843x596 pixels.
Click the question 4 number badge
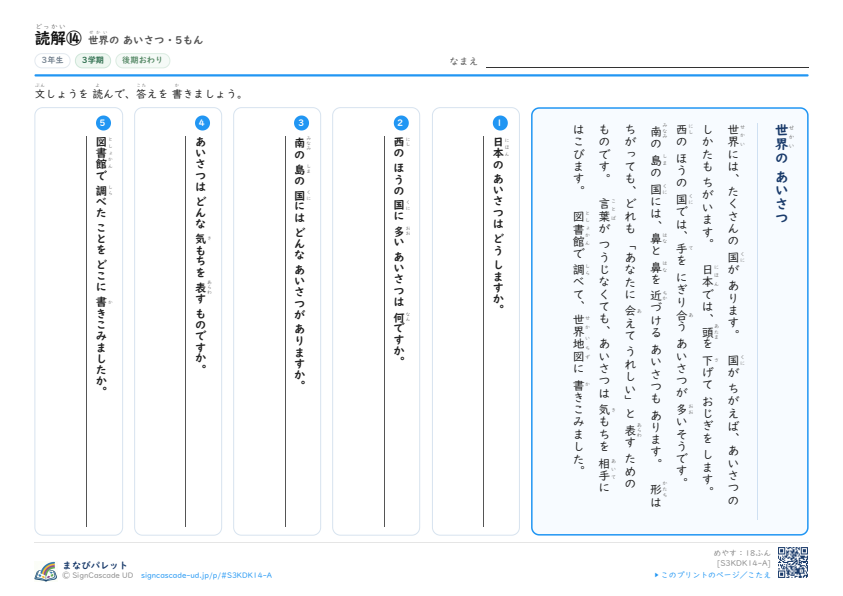click(x=202, y=123)
